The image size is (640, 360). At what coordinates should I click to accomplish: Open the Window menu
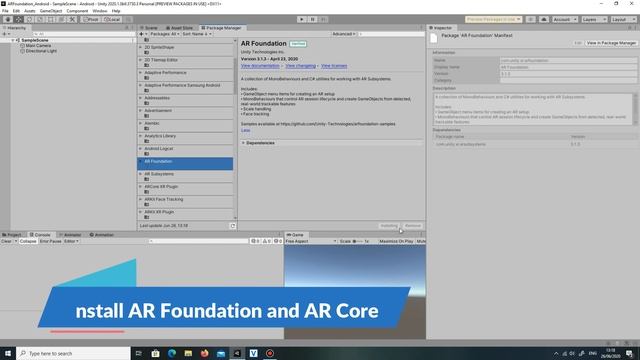tap(100, 11)
